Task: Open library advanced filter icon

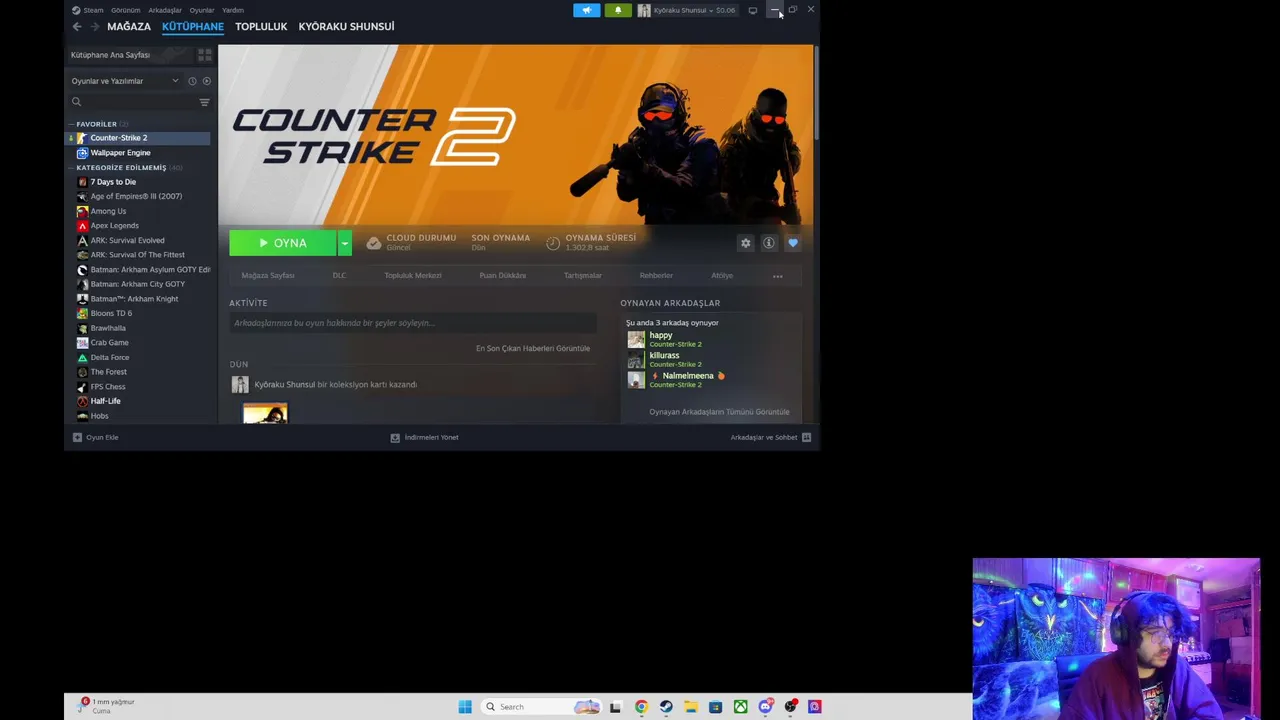Action: pyautogui.click(x=204, y=102)
